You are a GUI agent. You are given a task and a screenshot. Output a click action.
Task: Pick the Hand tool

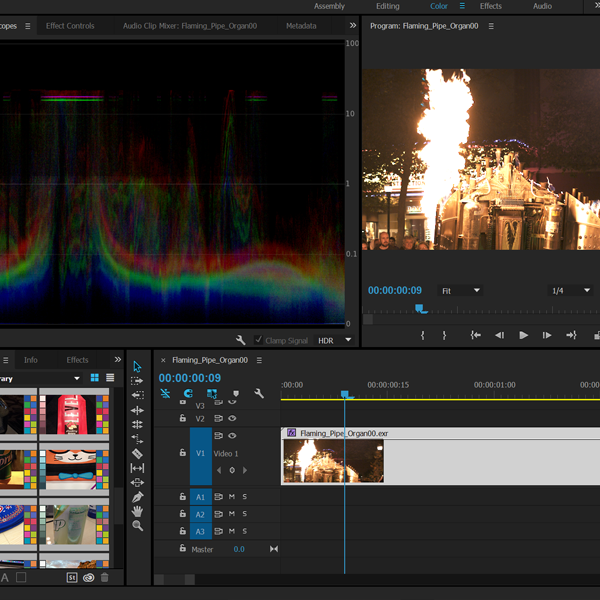coord(137,511)
